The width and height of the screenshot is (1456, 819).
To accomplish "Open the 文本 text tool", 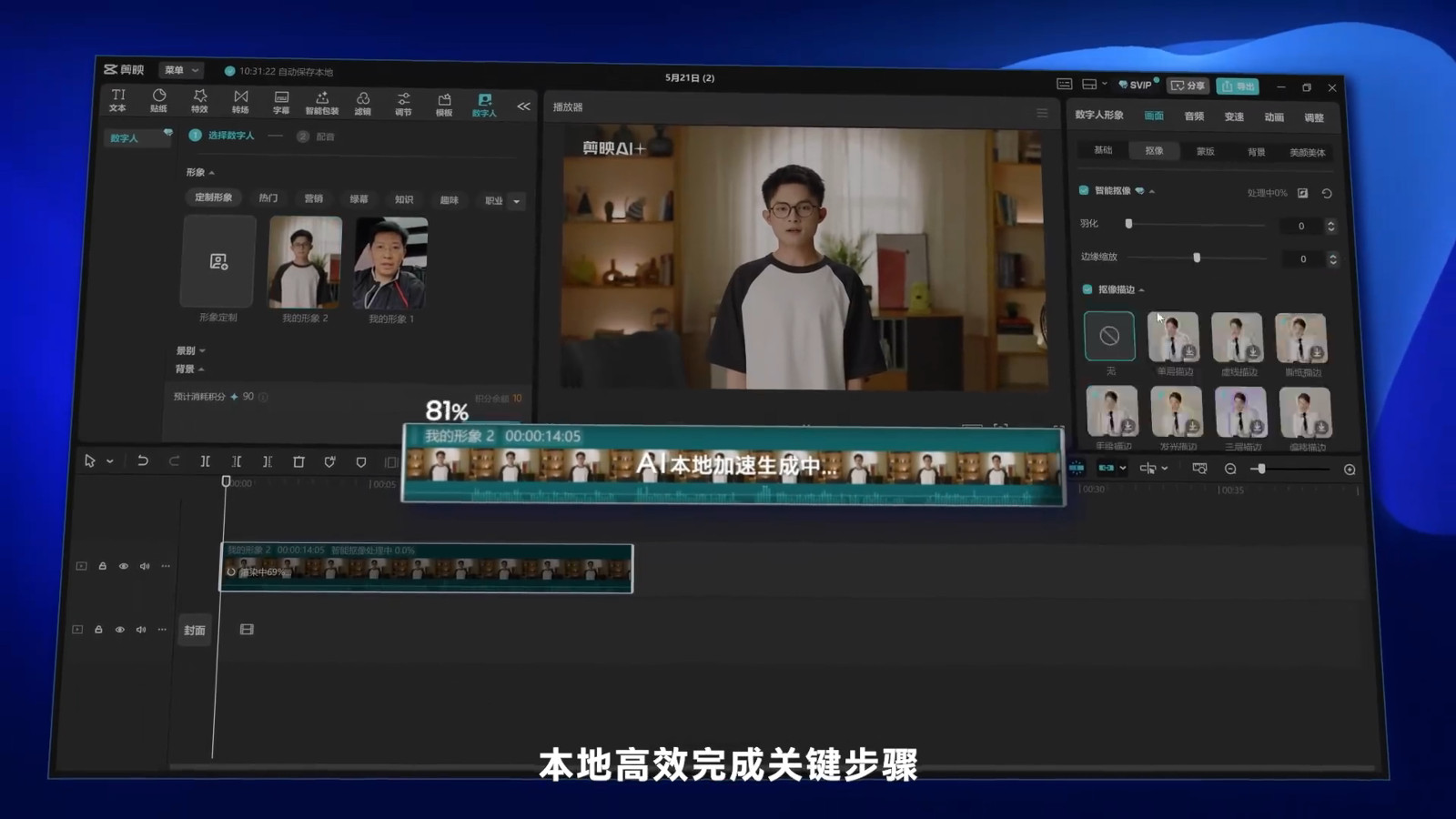I will [117, 100].
